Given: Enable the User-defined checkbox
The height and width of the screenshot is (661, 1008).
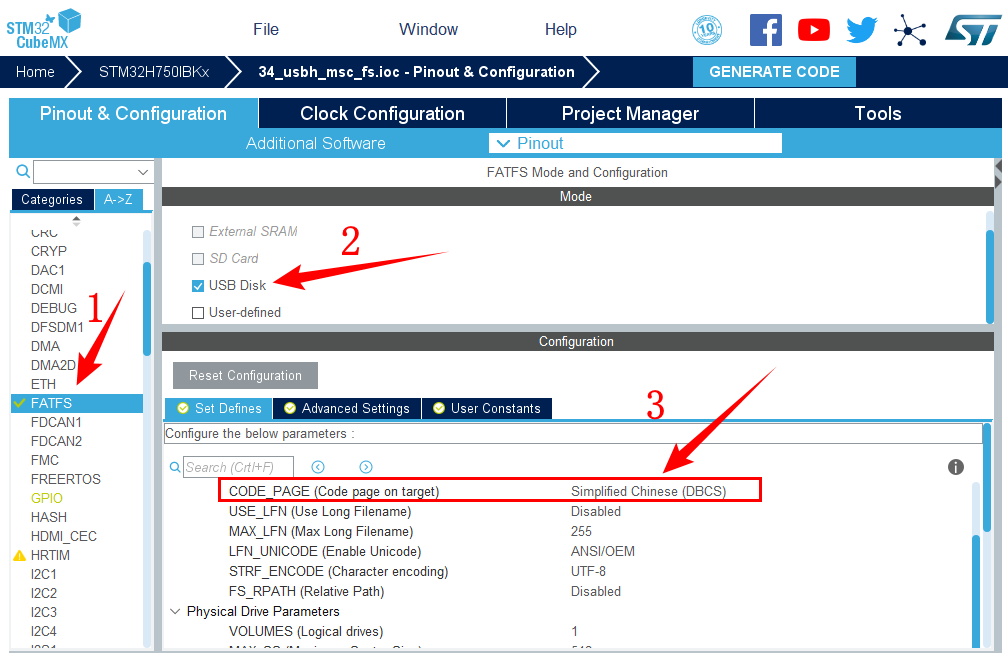Looking at the screenshot, I should point(198,313).
